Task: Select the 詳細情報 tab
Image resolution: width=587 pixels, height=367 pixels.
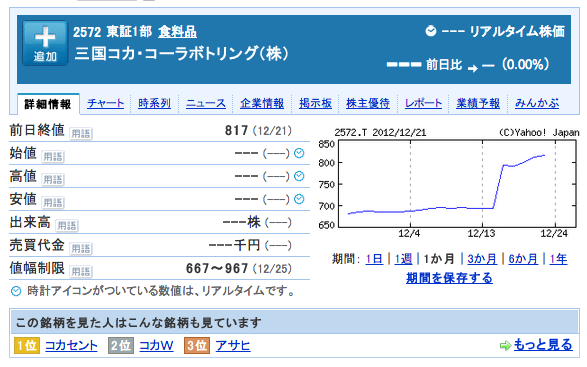Action: coord(48,104)
